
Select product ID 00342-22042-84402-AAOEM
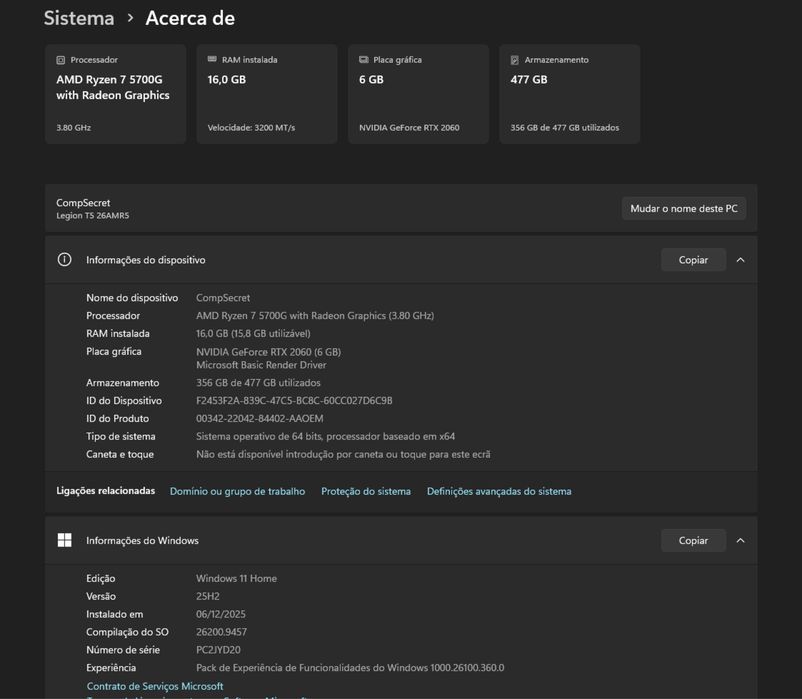coord(260,418)
